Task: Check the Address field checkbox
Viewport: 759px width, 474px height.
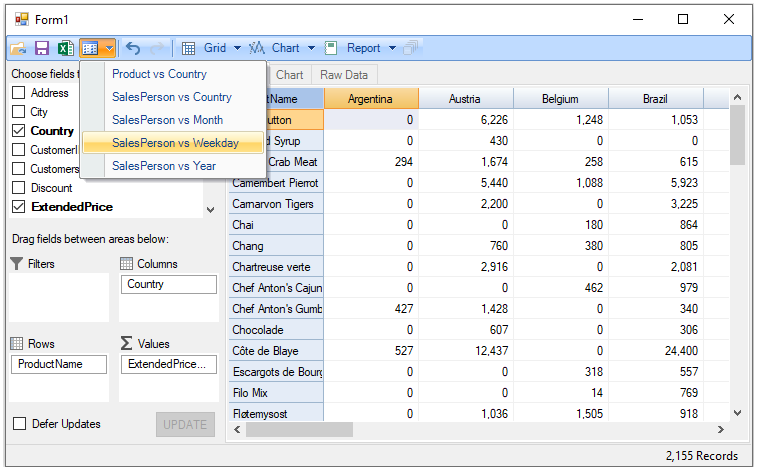Action: pyautogui.click(x=18, y=93)
